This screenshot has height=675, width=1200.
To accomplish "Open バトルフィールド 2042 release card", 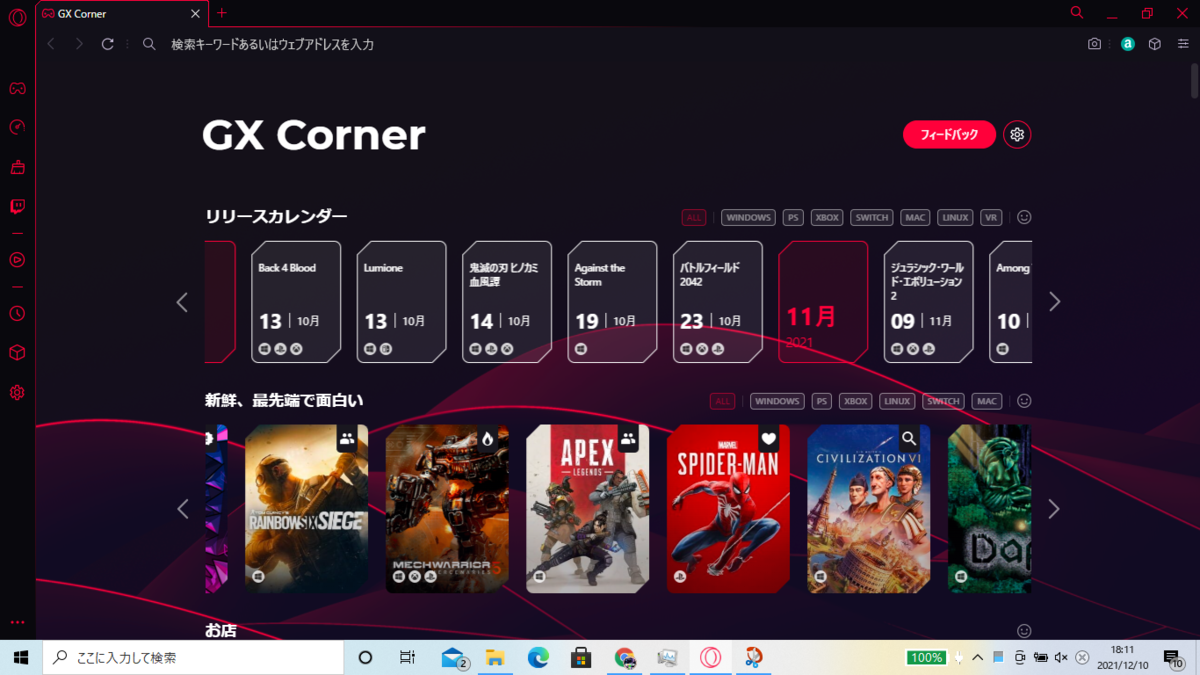I will [718, 302].
